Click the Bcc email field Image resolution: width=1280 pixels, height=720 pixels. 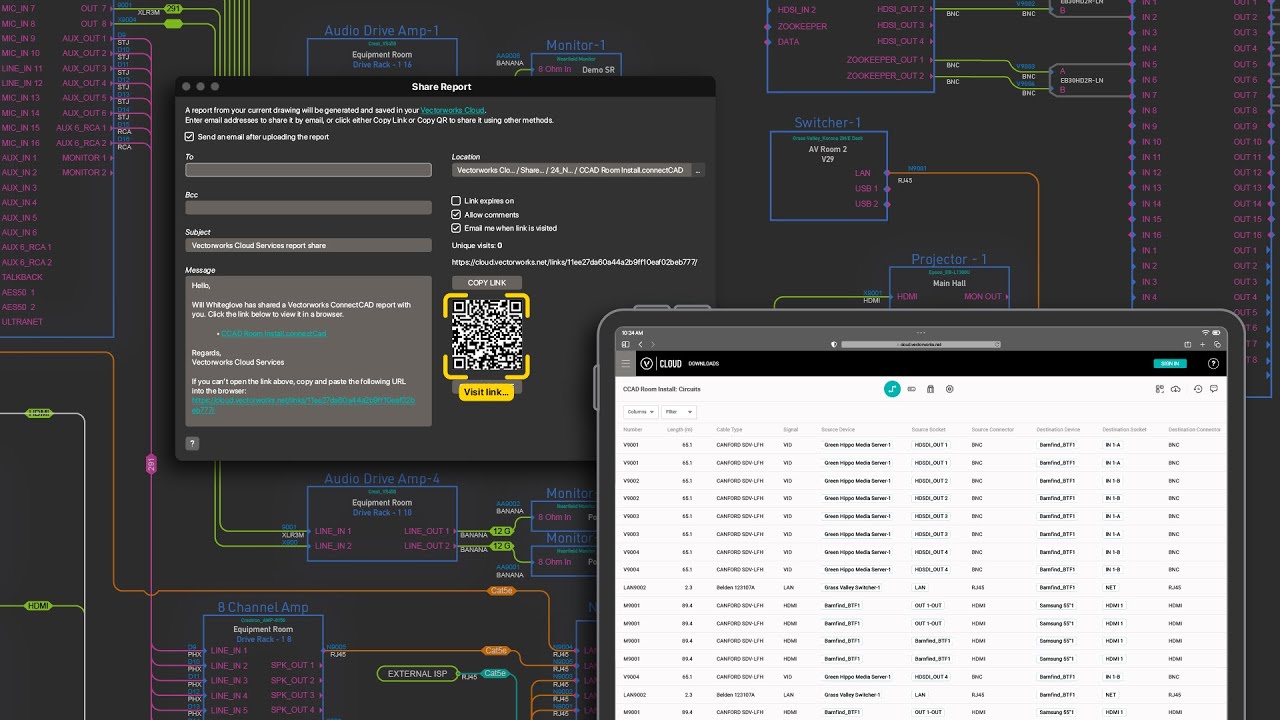click(x=308, y=208)
